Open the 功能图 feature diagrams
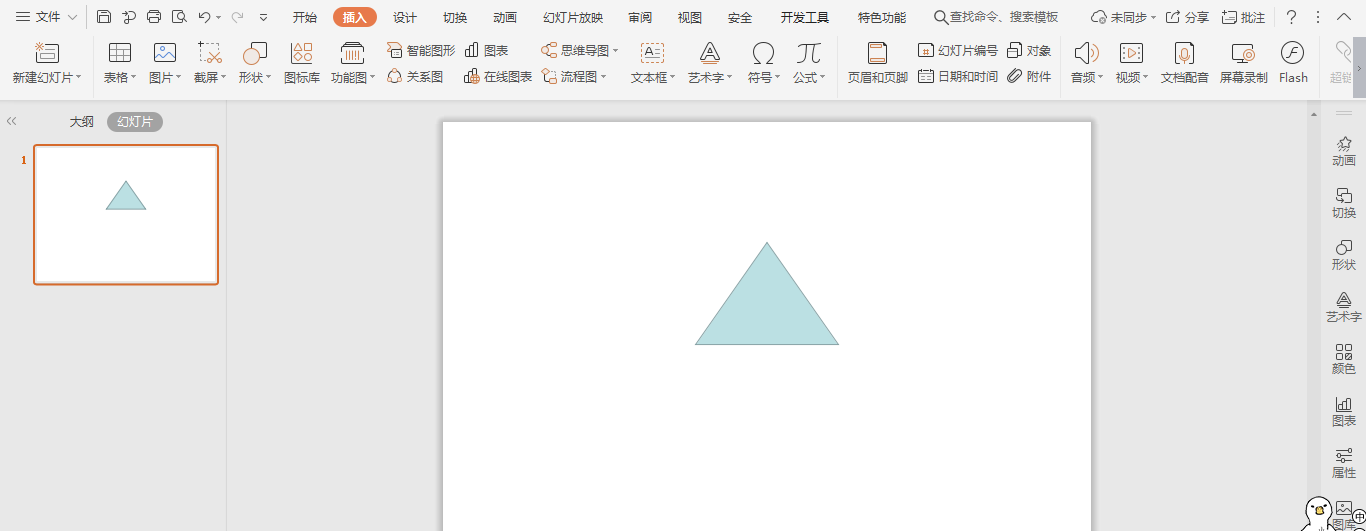 pos(353,62)
